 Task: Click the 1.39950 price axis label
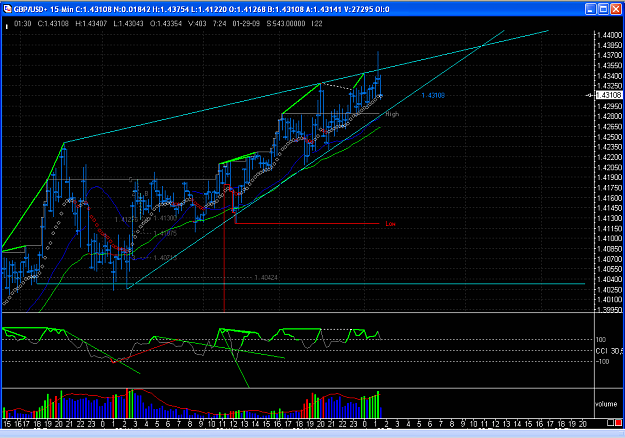pyautogui.click(x=609, y=309)
